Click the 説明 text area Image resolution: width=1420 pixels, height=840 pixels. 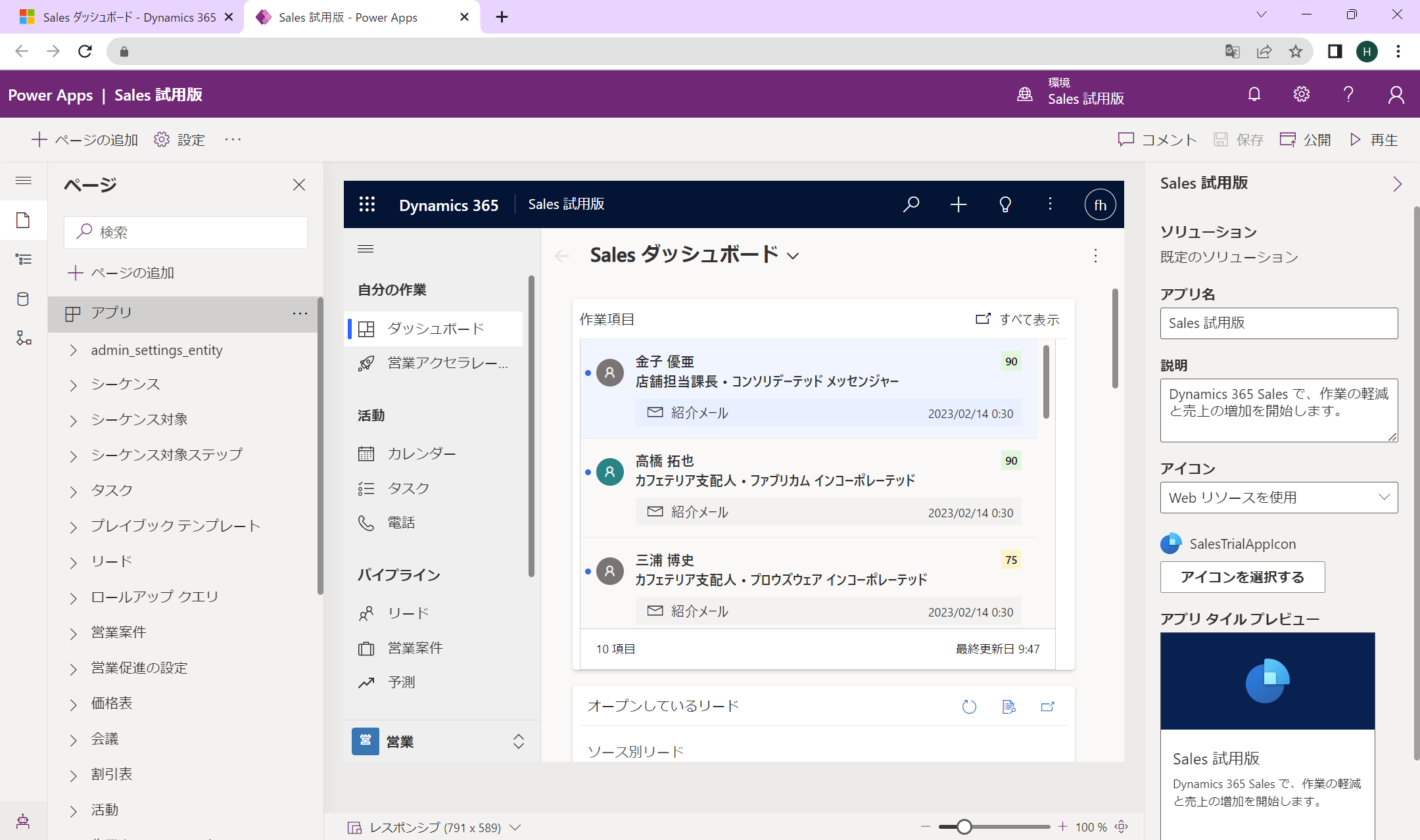click(1279, 410)
